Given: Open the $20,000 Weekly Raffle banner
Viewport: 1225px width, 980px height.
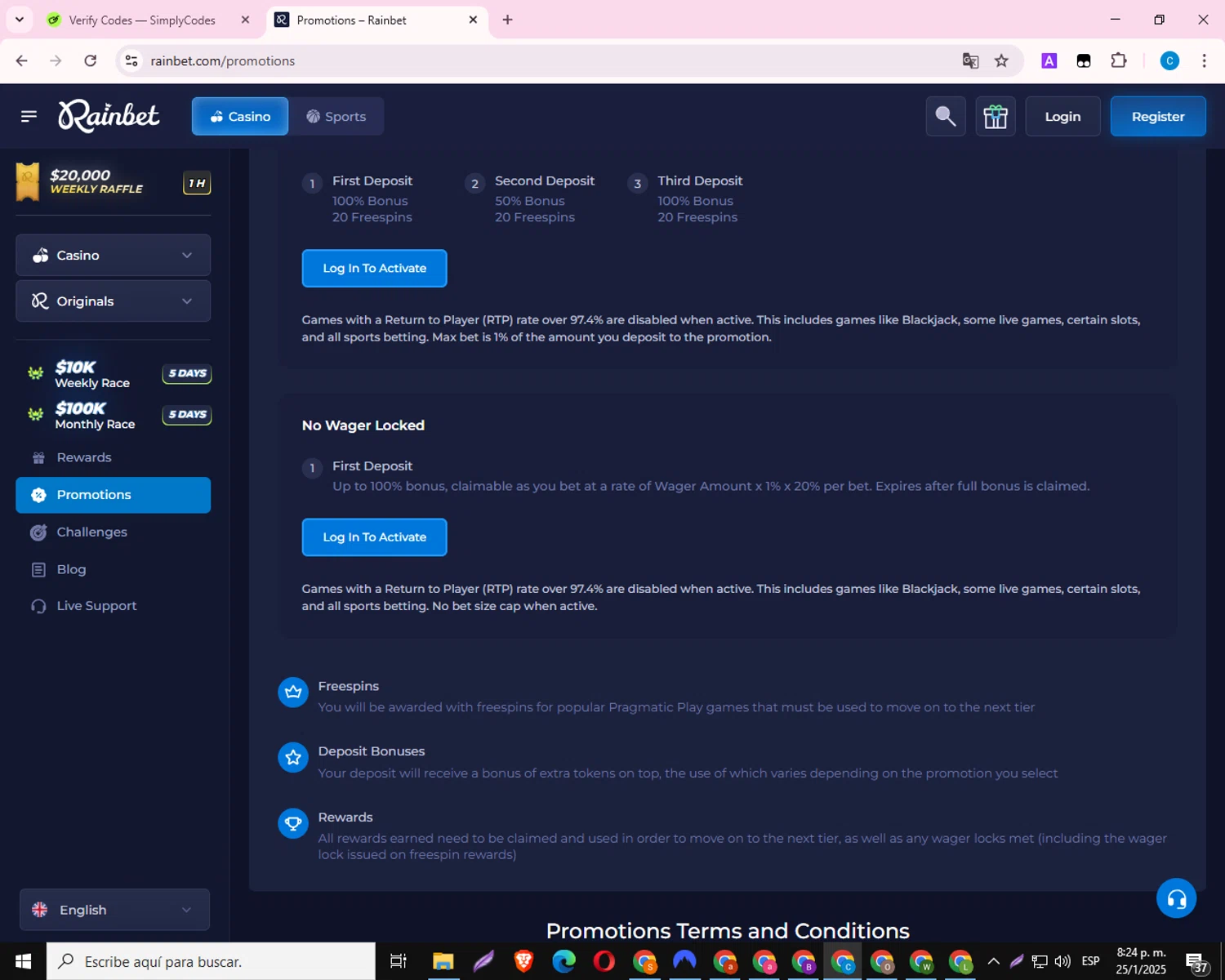Looking at the screenshot, I should pos(113,182).
